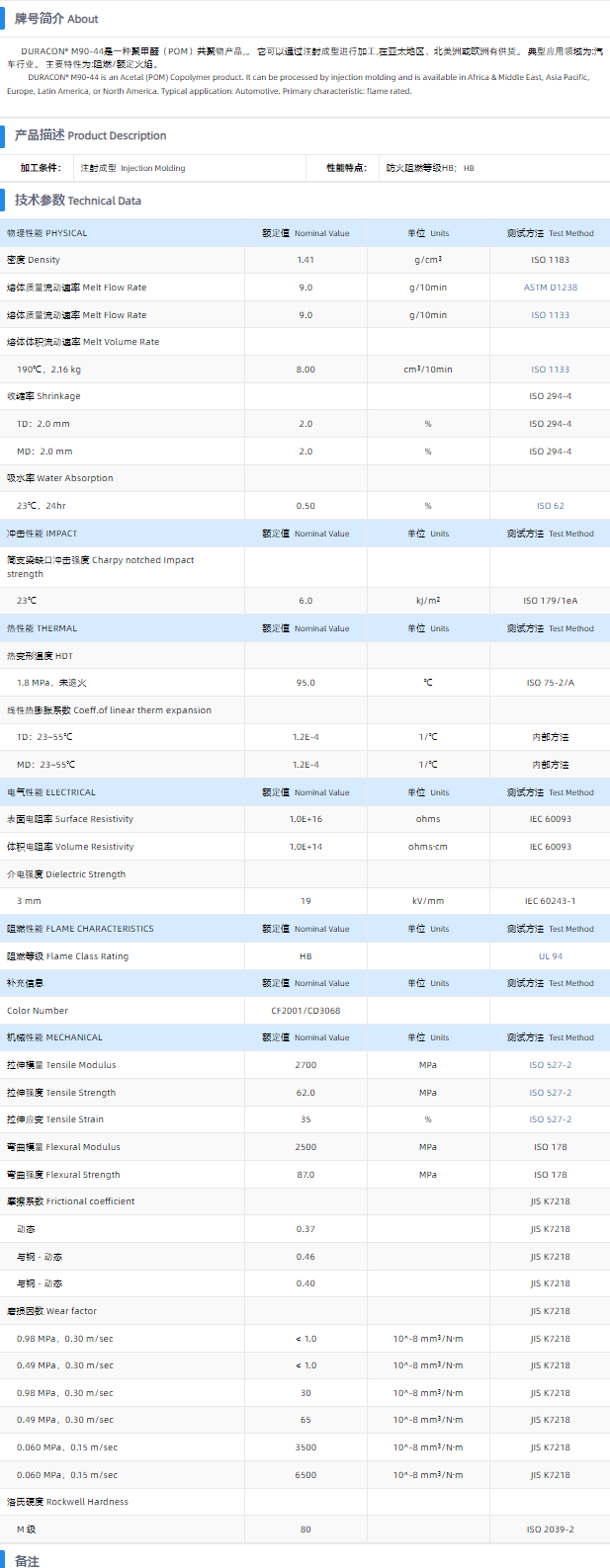Click the 洛氏硬度 Rockwell Hardness row label
610x1568 pixels.
[x=67, y=1502]
